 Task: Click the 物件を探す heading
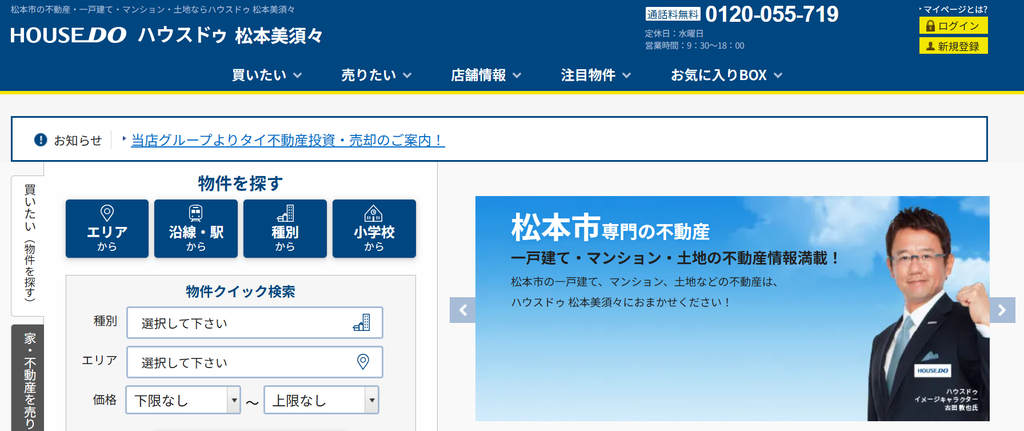240,184
